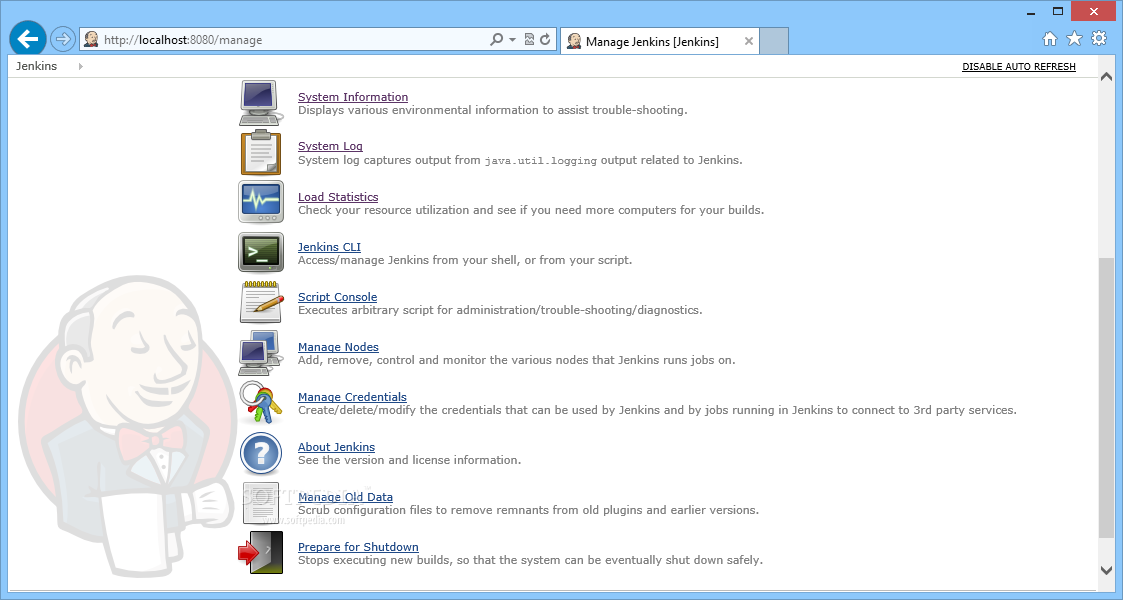Click text 'Displays various environmental information'
Image resolution: width=1123 pixels, height=600 pixels.
click(418, 110)
